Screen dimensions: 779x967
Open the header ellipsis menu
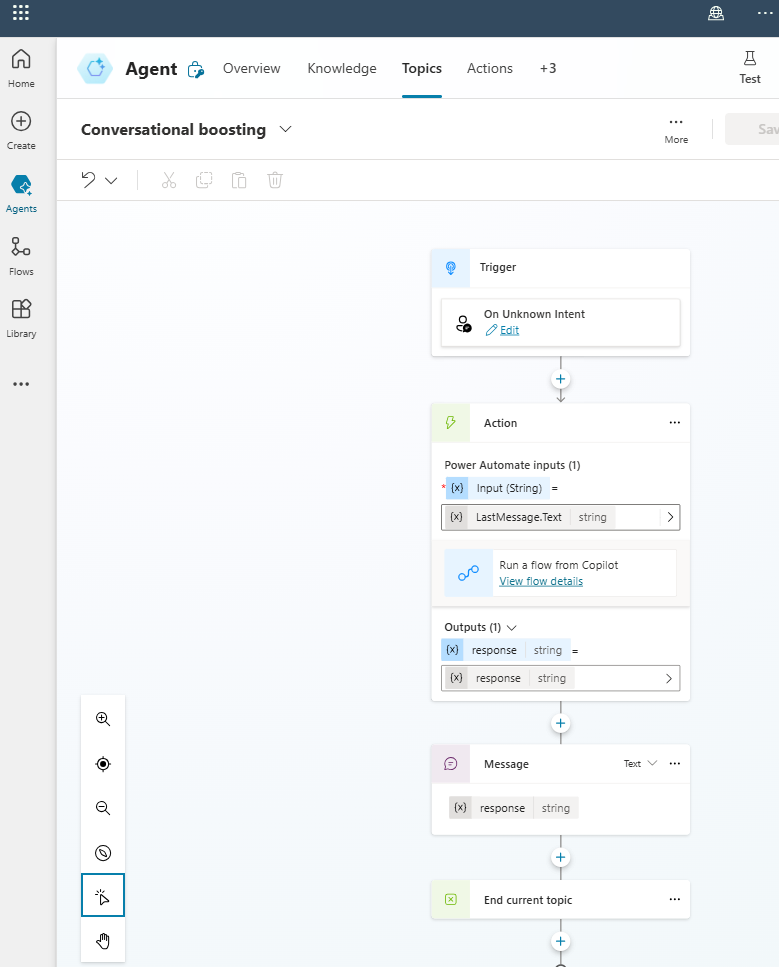(765, 13)
